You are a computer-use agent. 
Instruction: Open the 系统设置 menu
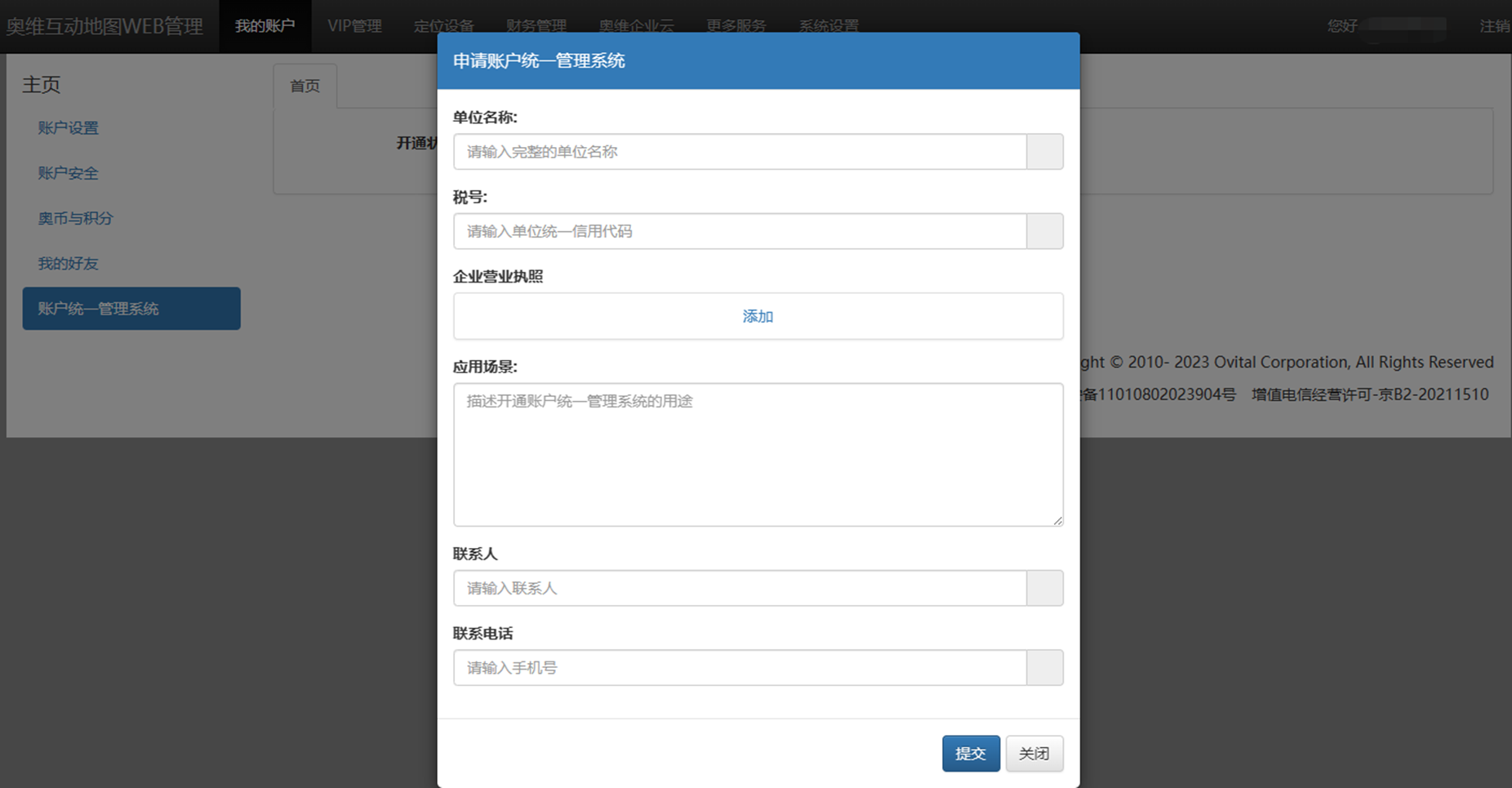pos(828,26)
